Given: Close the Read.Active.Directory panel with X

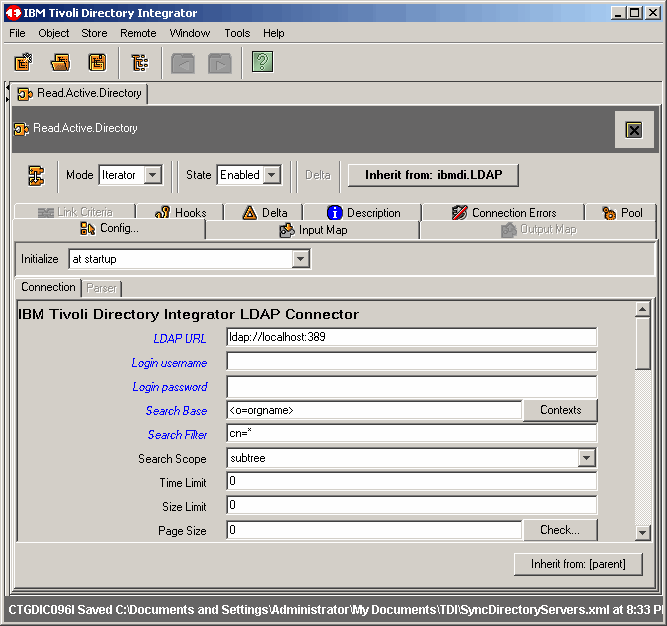Looking at the screenshot, I should tap(633, 130).
